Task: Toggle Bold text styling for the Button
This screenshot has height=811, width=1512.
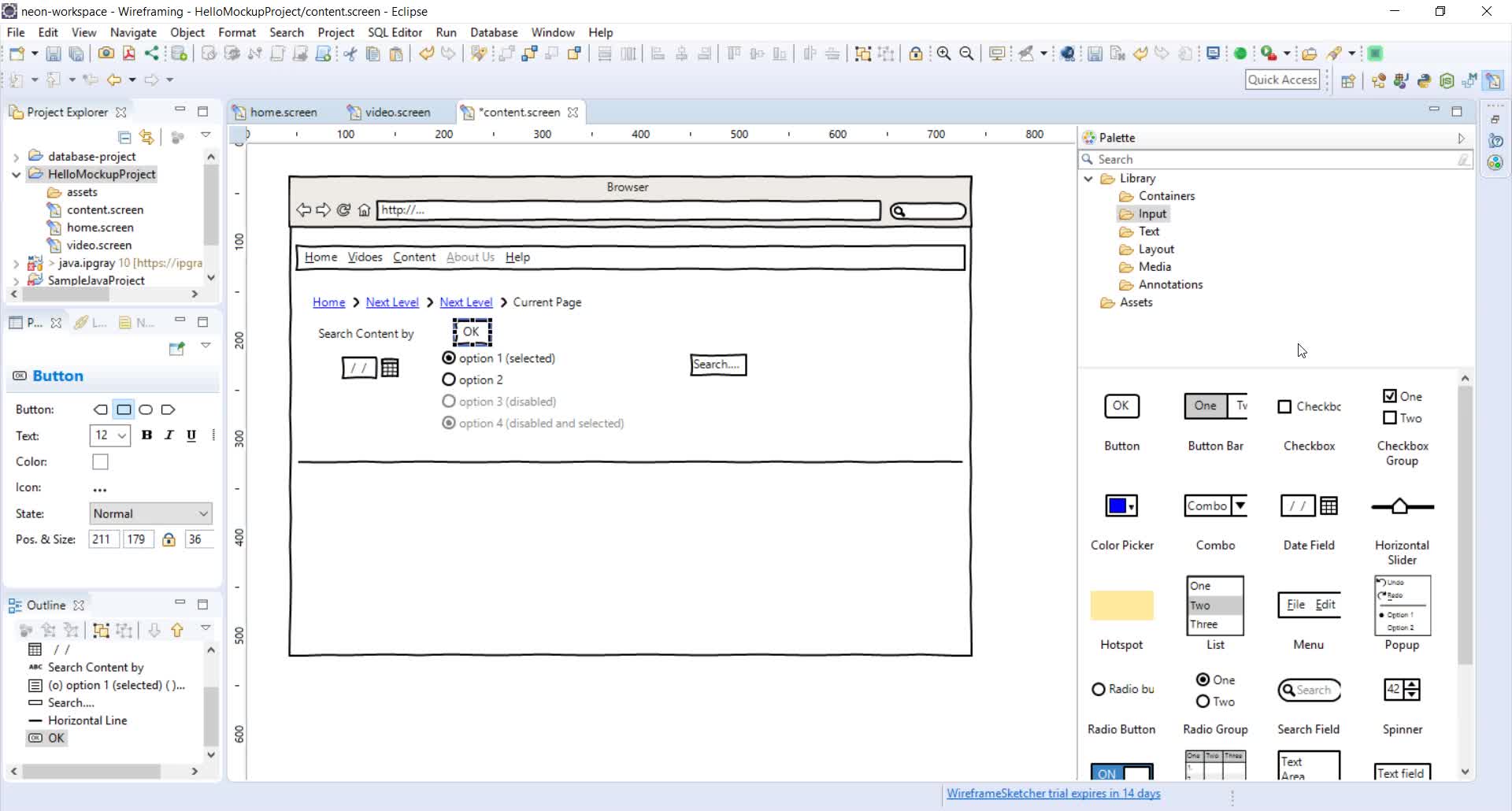Action: point(146,435)
